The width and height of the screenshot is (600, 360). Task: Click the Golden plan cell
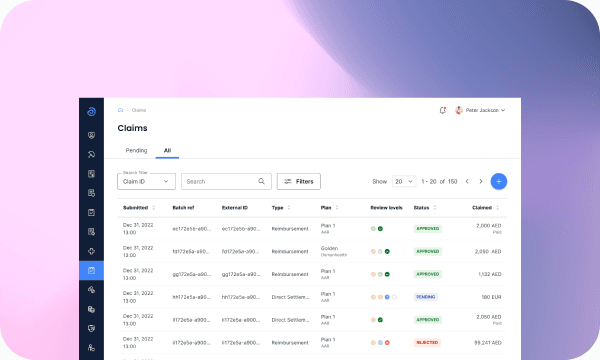coord(334,251)
